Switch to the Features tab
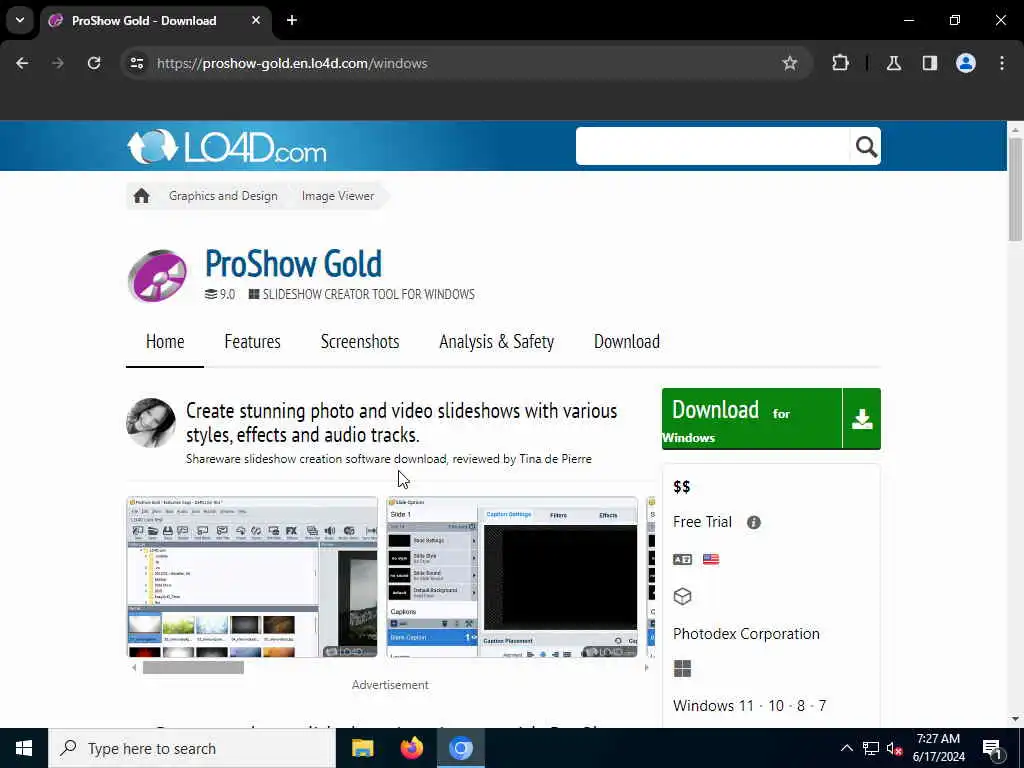The image size is (1024, 768). (x=252, y=342)
